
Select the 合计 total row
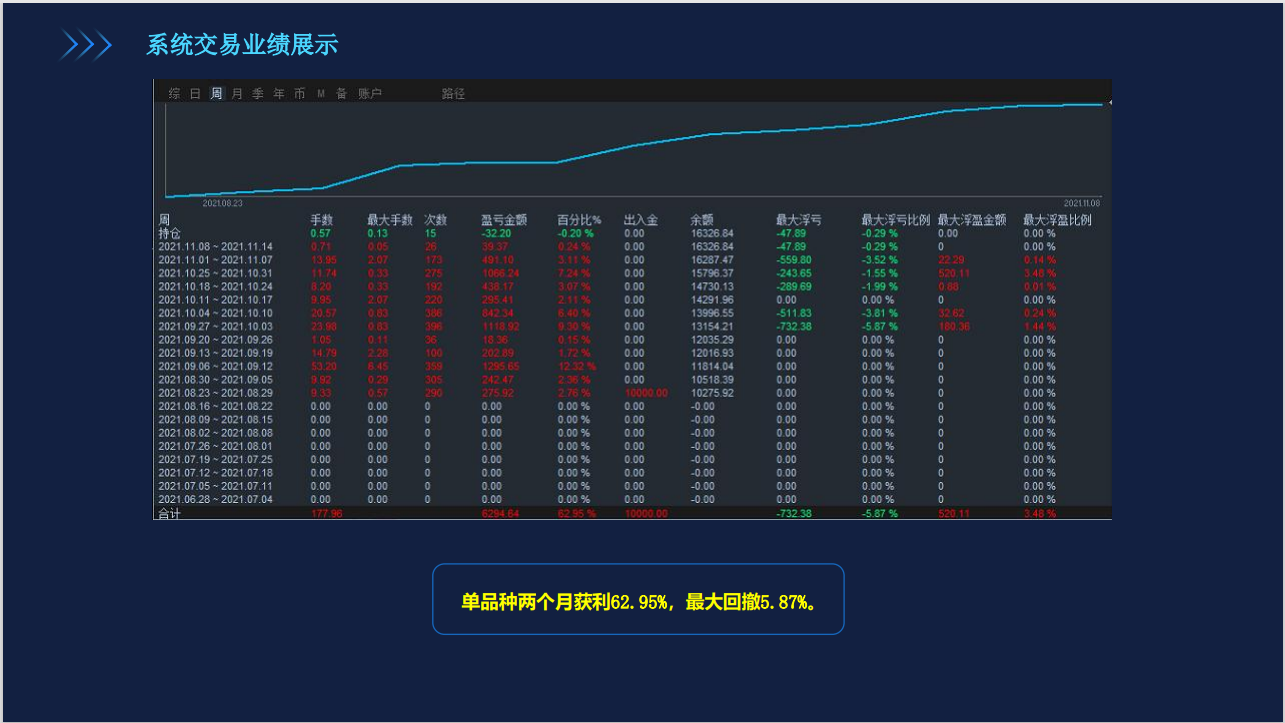[x=168, y=513]
